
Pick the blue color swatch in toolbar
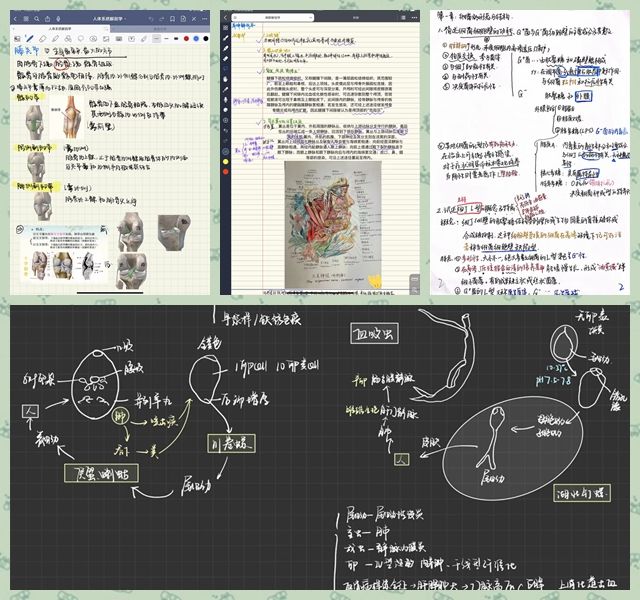(x=196, y=38)
